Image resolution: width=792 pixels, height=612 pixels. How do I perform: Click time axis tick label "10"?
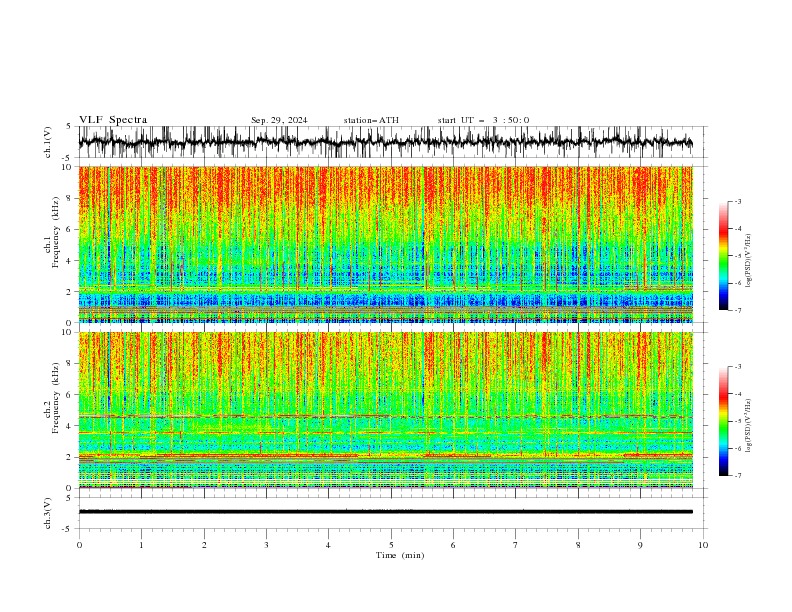click(x=703, y=545)
